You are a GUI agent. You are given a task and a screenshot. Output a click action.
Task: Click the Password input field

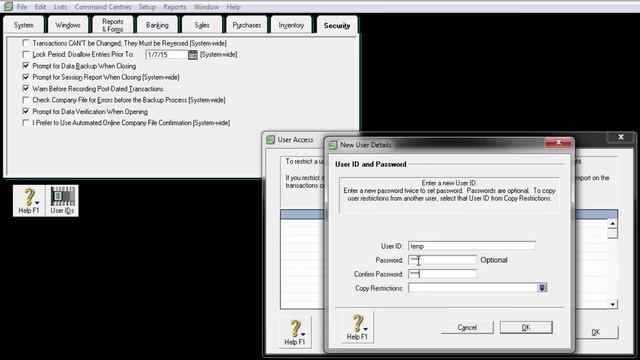pyautogui.click(x=442, y=260)
